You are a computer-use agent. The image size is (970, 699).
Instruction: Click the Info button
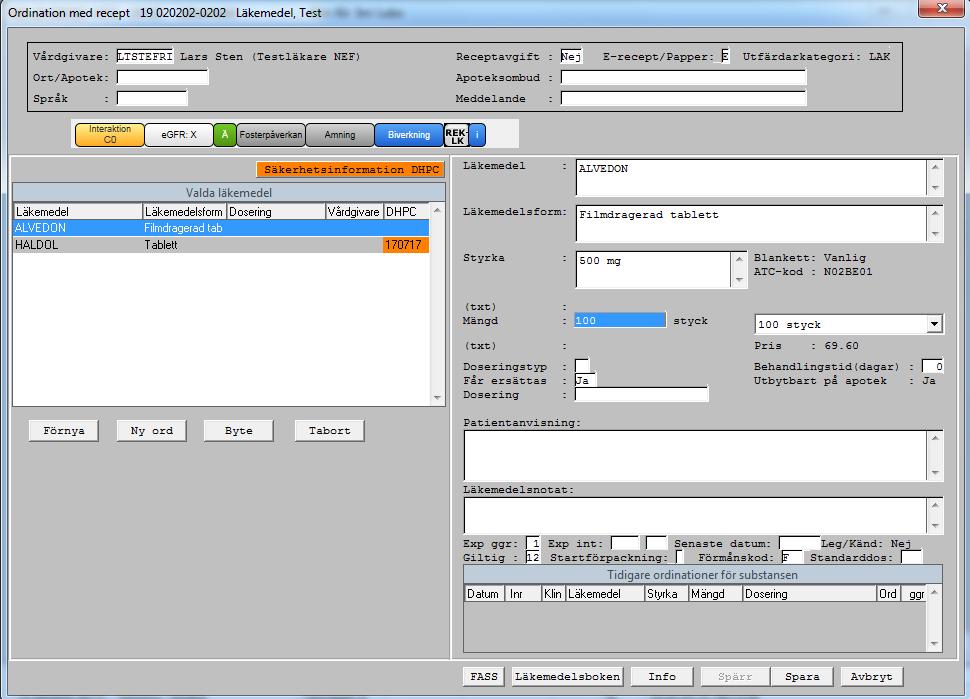(x=662, y=677)
